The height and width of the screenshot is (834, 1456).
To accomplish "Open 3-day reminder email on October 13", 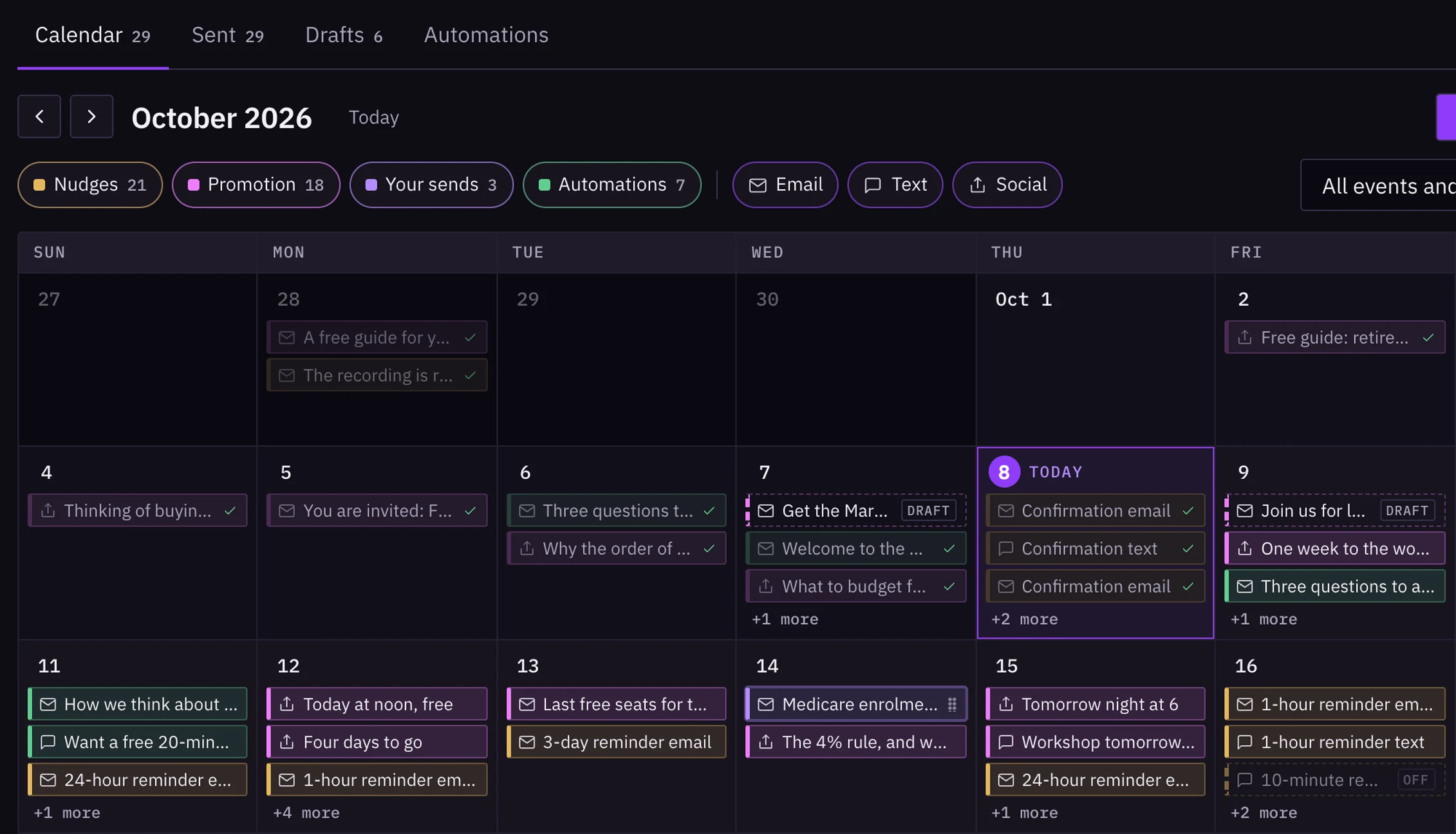I will (617, 742).
